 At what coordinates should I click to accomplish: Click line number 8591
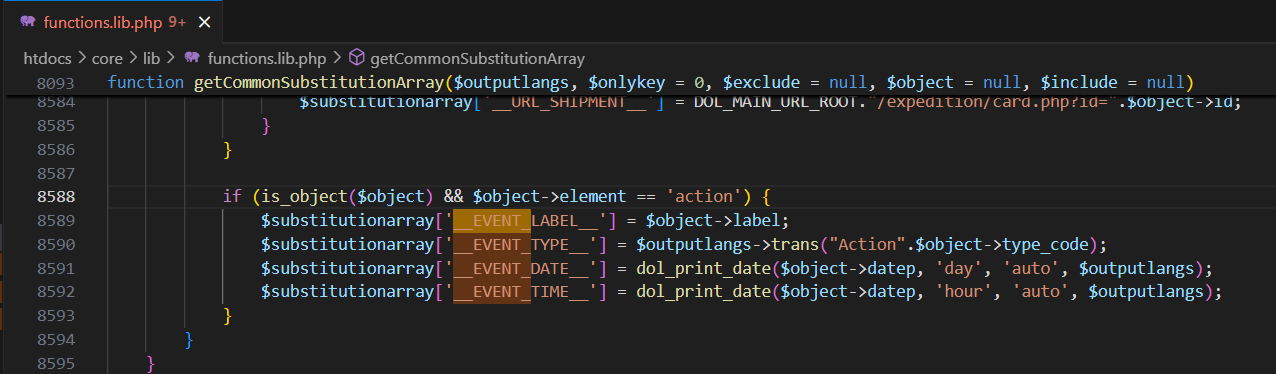pos(57,268)
